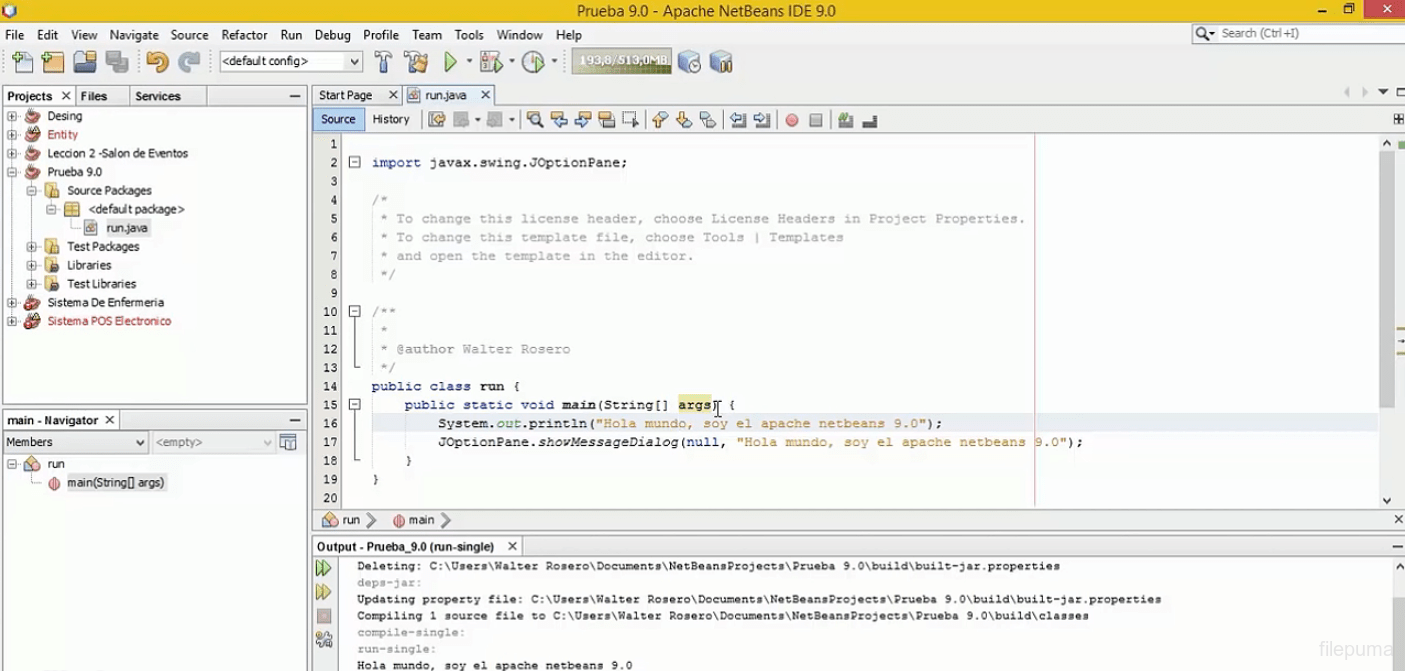This screenshot has height=671, width=1405.
Task: Click Find Next Occurrence icon
Action: pos(583,120)
